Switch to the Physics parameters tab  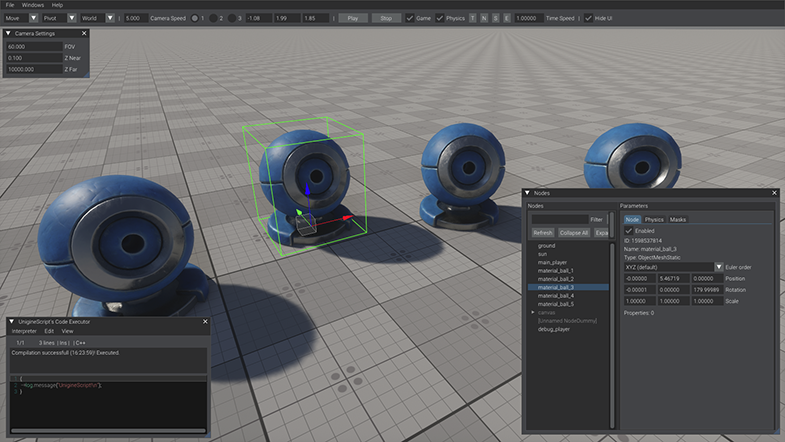(654, 219)
